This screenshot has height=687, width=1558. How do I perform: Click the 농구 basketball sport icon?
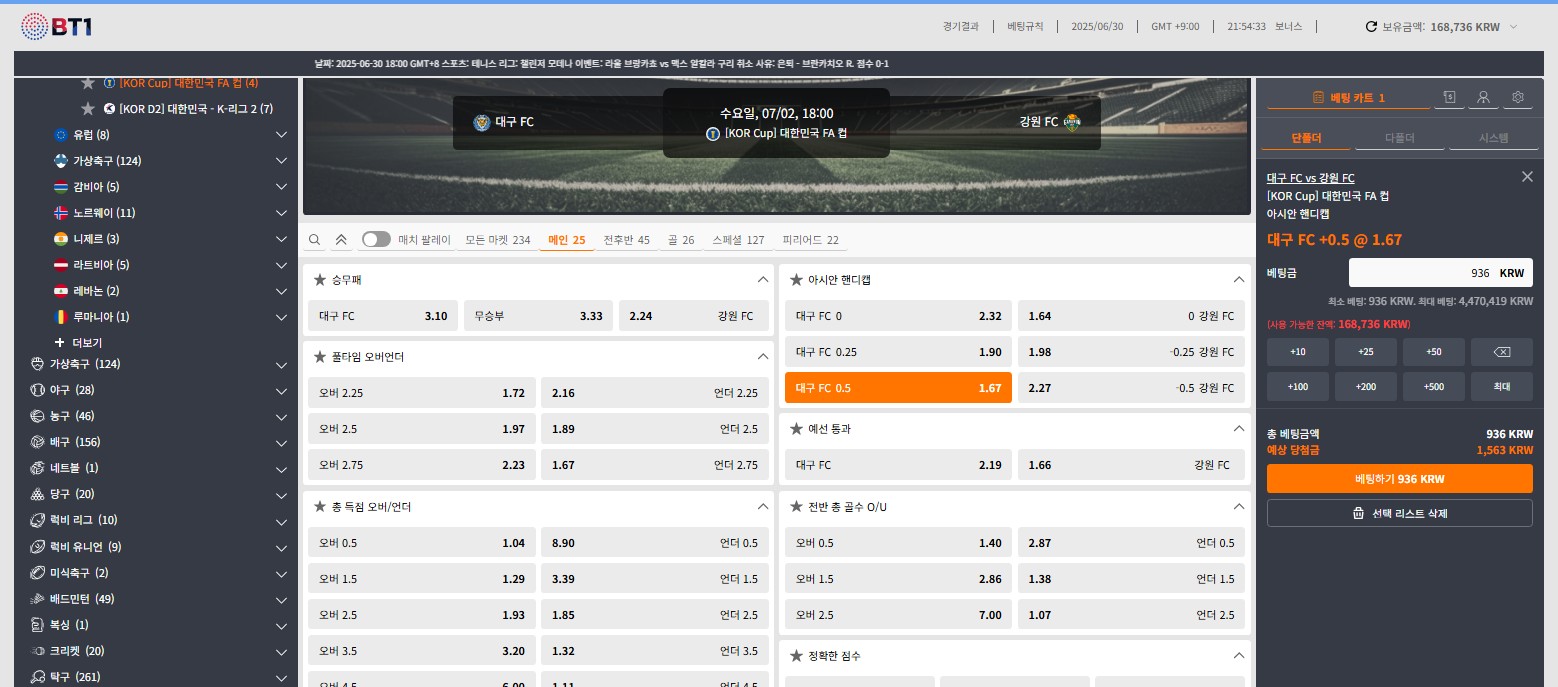37,416
